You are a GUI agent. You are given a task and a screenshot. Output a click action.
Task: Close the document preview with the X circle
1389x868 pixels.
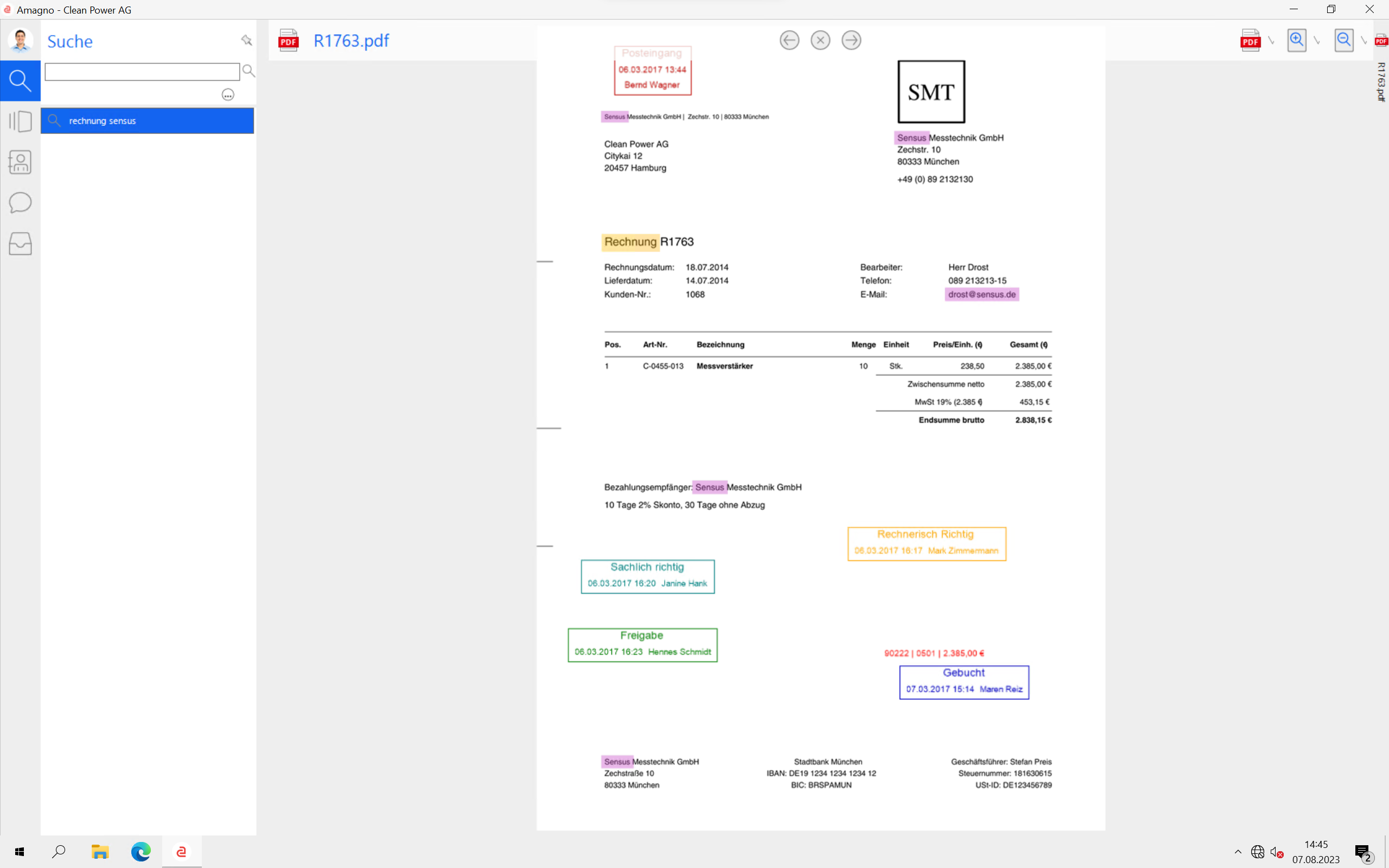coord(820,40)
